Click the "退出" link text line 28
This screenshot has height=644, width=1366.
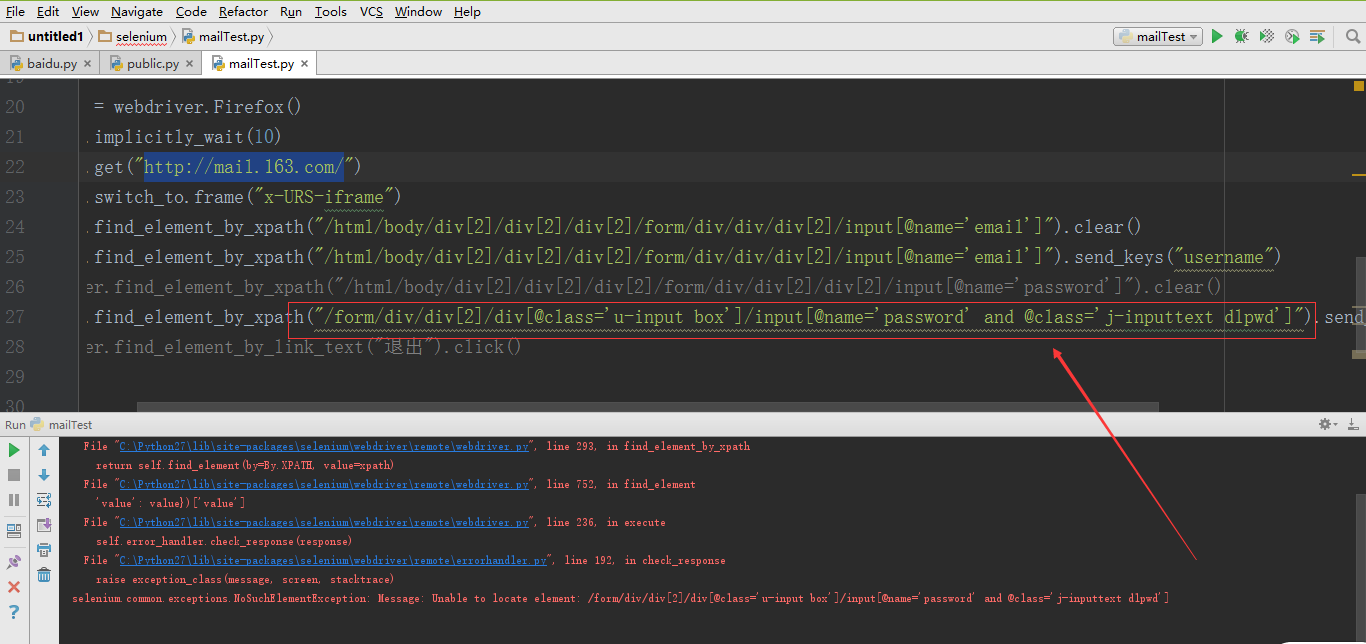(405, 347)
